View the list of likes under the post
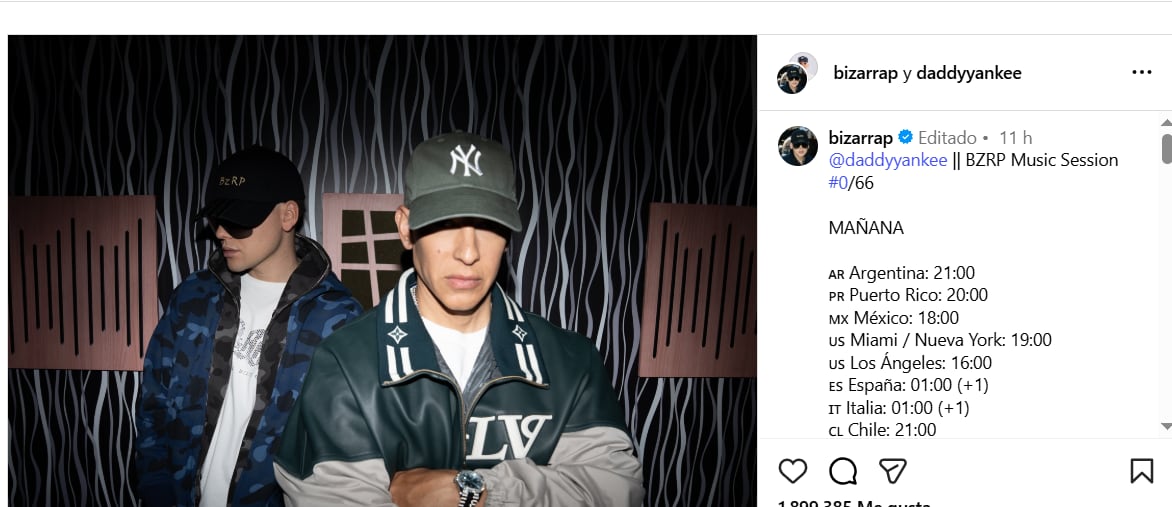This screenshot has width=1172, height=507. (x=853, y=503)
